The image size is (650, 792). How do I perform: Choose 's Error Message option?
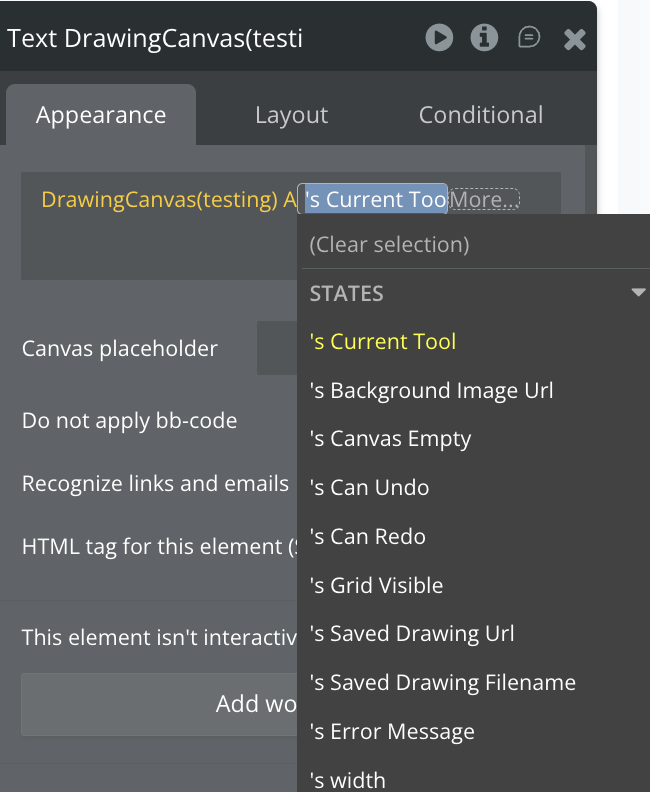pos(392,732)
